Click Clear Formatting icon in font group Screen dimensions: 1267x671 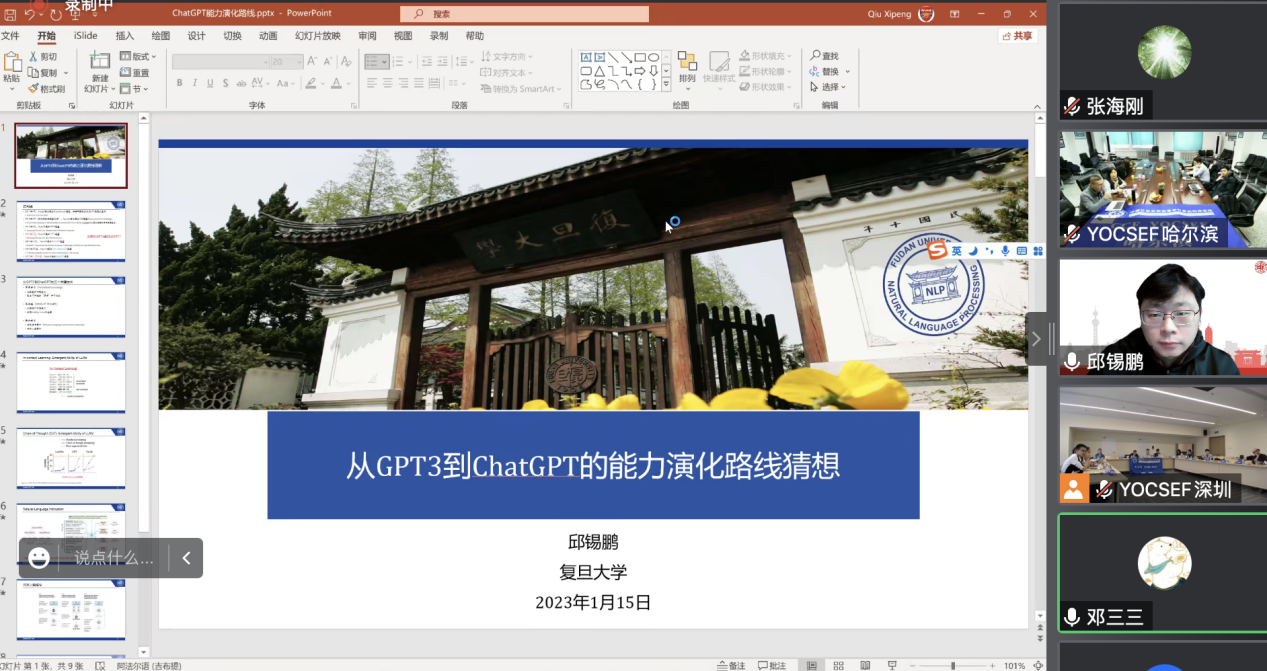click(x=346, y=61)
